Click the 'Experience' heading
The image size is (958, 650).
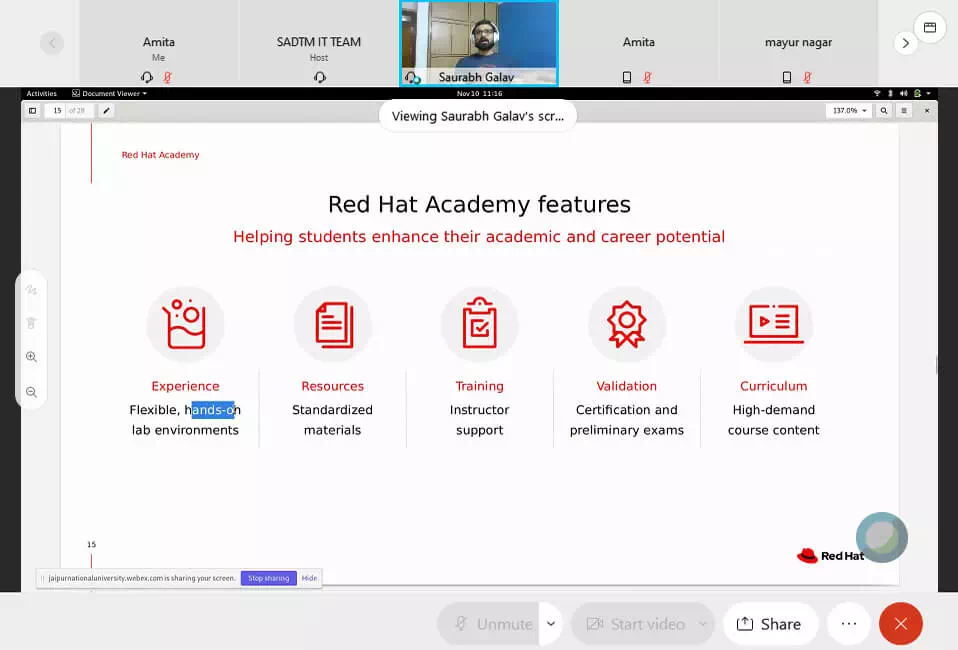[185, 386]
